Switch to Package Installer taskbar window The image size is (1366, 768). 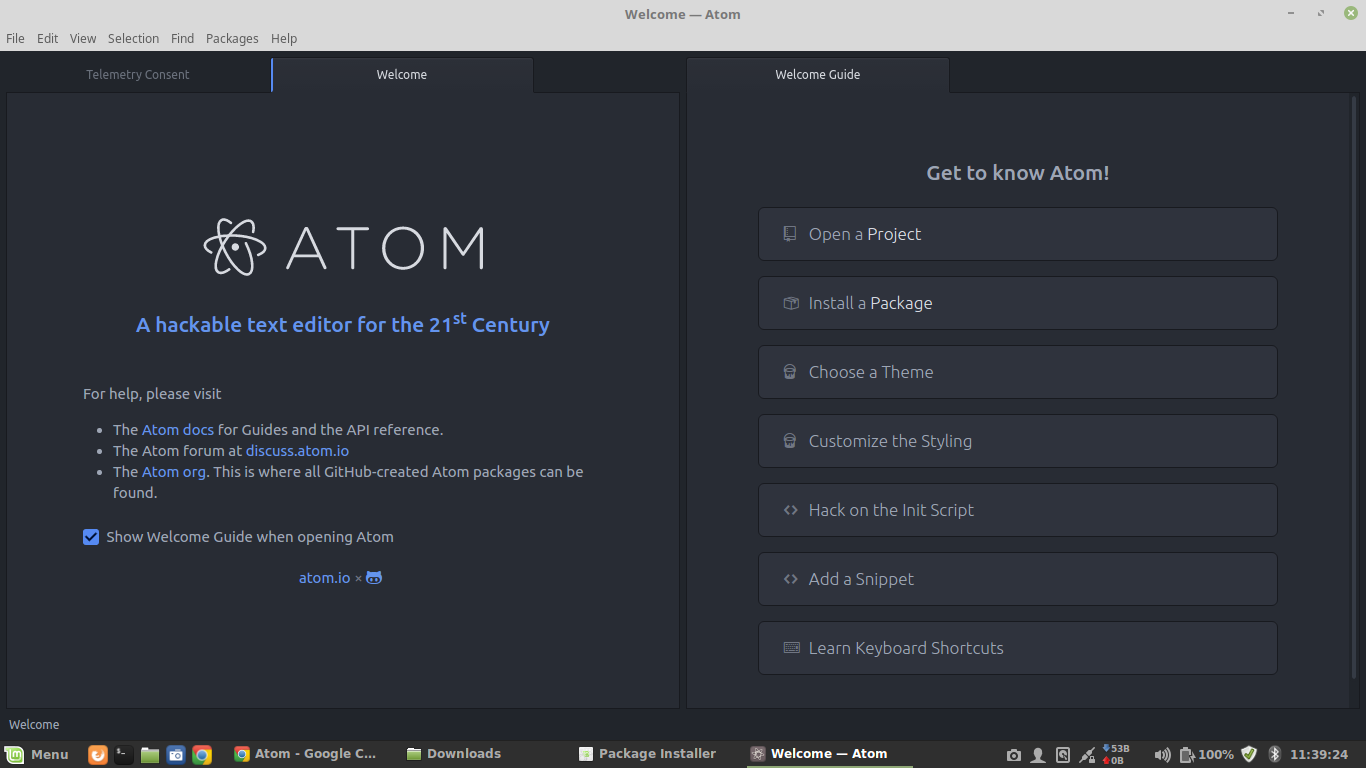coord(648,754)
